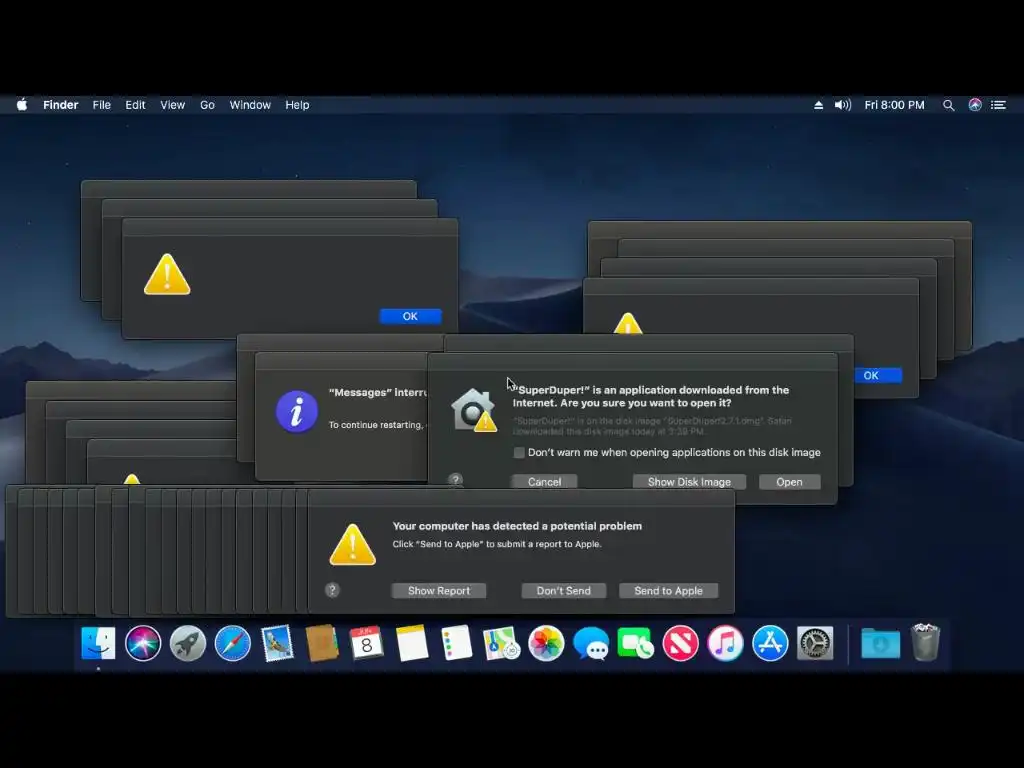
Task: Open Launchpad rocket icon in dock
Action: click(x=188, y=643)
